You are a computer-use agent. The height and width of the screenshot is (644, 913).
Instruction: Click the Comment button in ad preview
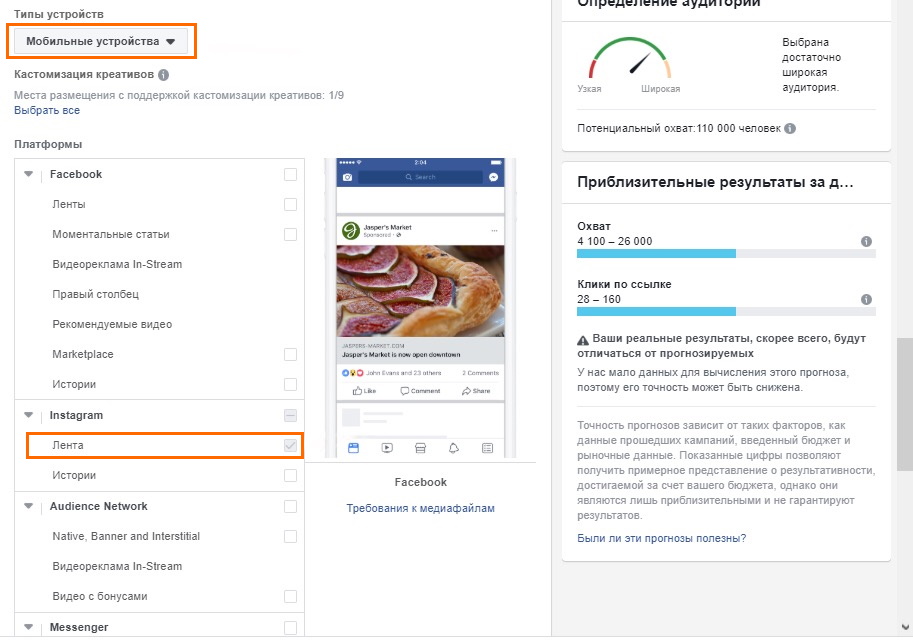click(x=420, y=391)
